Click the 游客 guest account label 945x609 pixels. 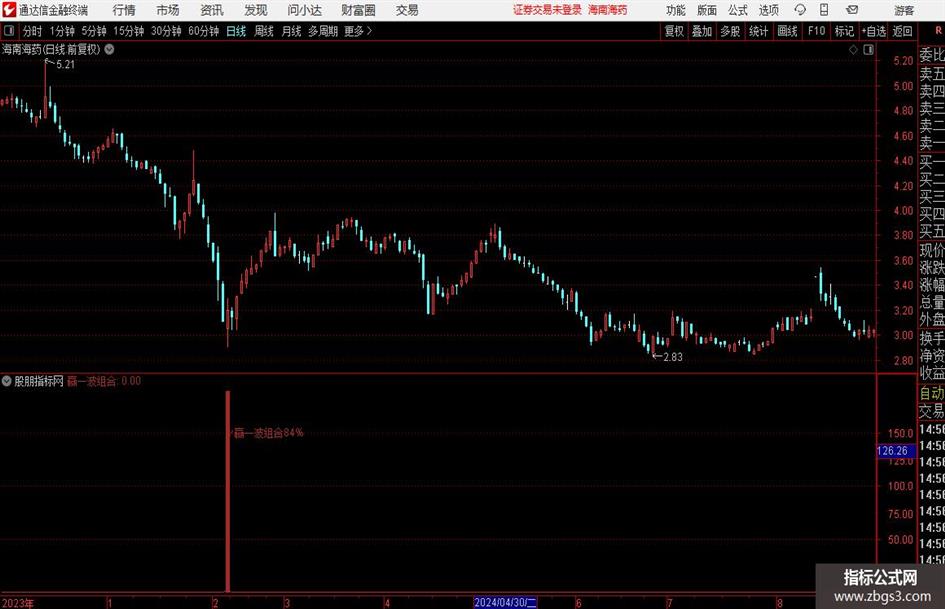[903, 10]
